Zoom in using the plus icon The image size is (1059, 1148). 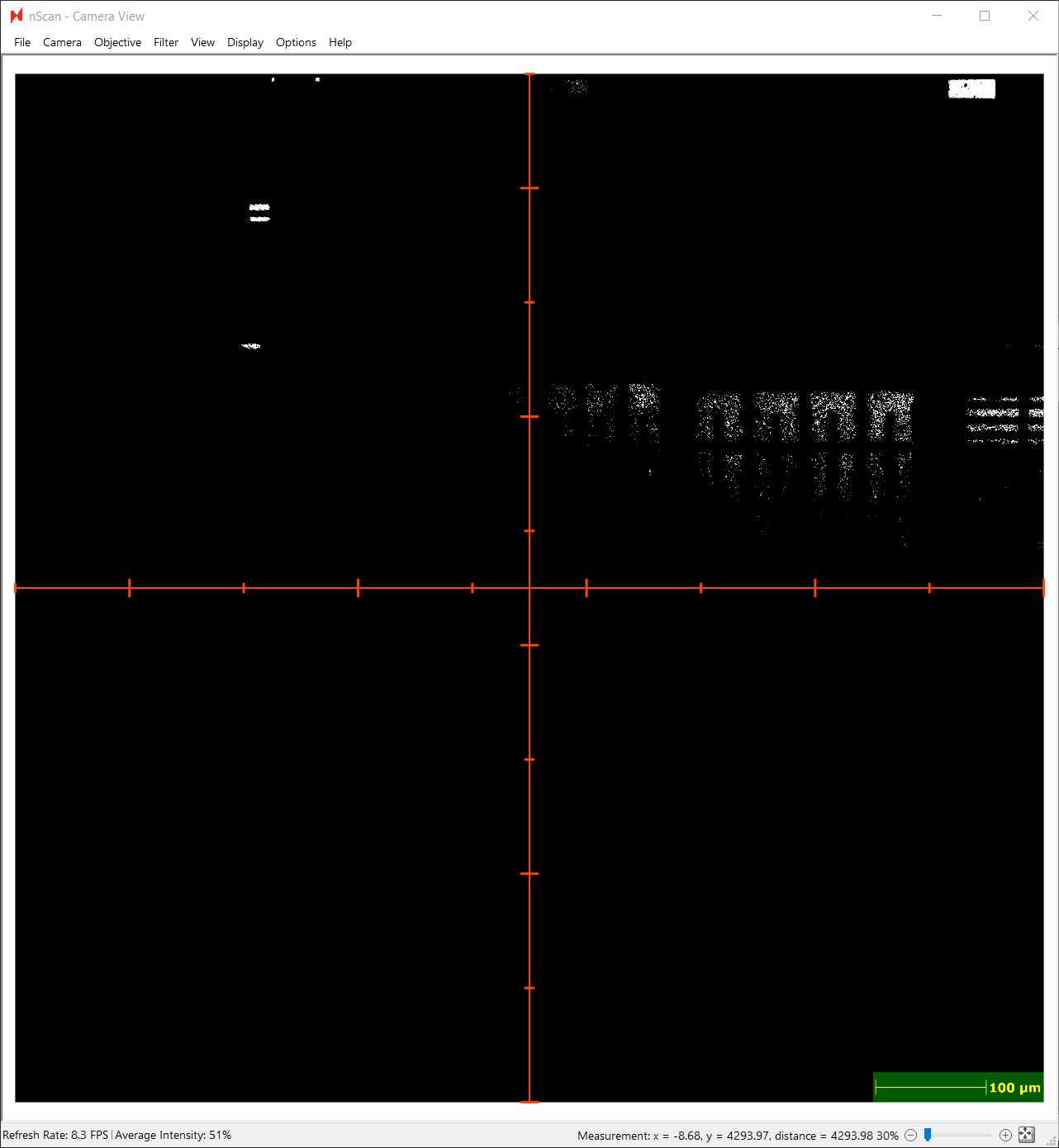(x=1006, y=1135)
